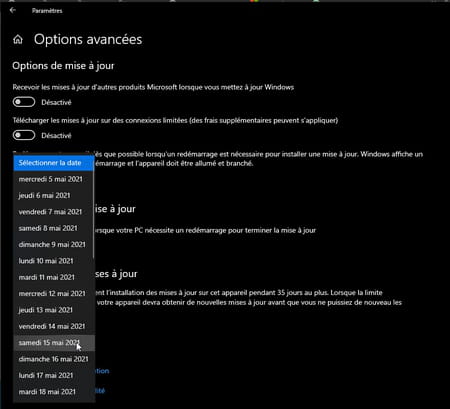Choose mardi 18 mai 2021
This screenshot has width=450, height=409.
click(53, 392)
